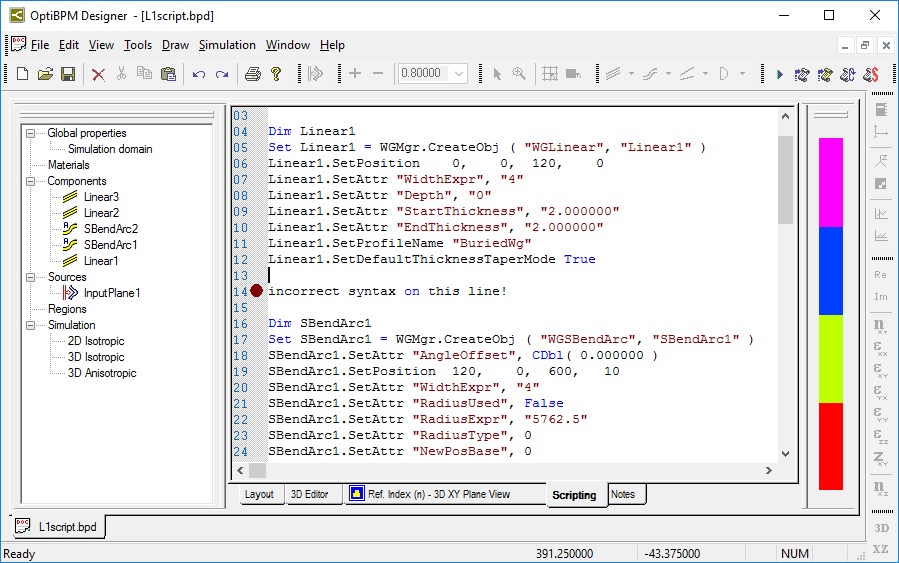Select SBendArc2 component in the tree
Screen dimensions: 899x563
point(111,229)
